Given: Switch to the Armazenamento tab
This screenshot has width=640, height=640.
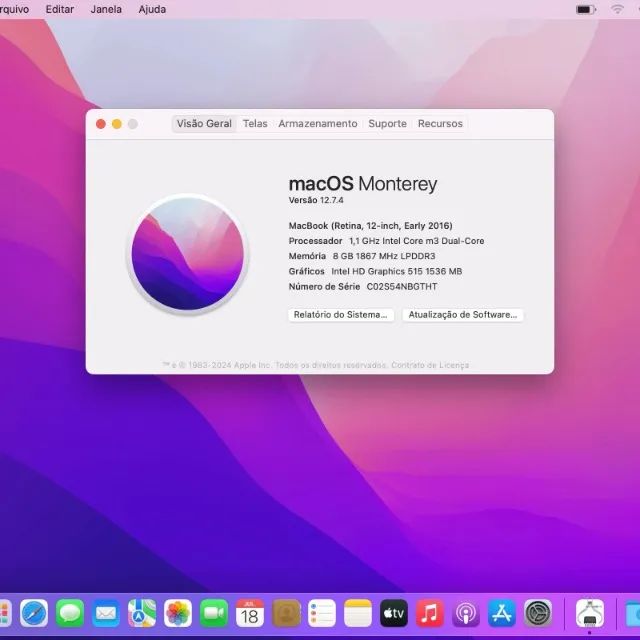Looking at the screenshot, I should click(318, 124).
